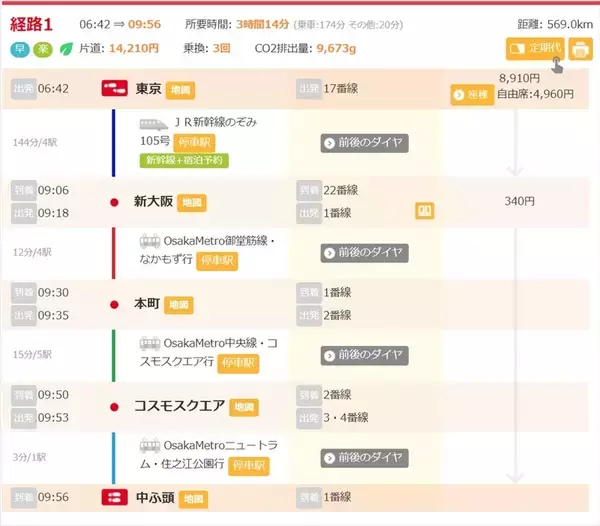Click the green 楽 easy-route badge

click(x=43, y=49)
